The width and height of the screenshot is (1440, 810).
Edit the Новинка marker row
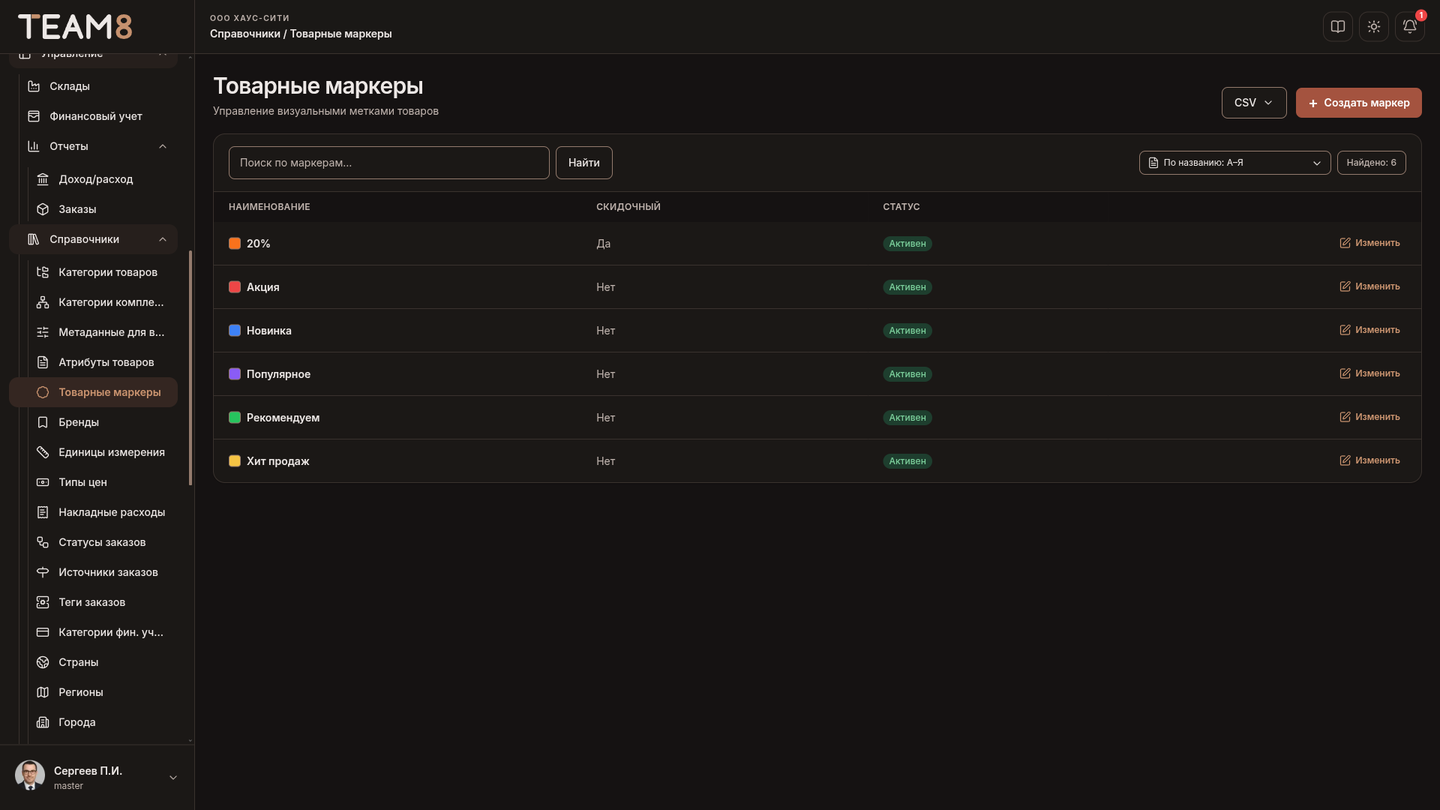point(1370,330)
